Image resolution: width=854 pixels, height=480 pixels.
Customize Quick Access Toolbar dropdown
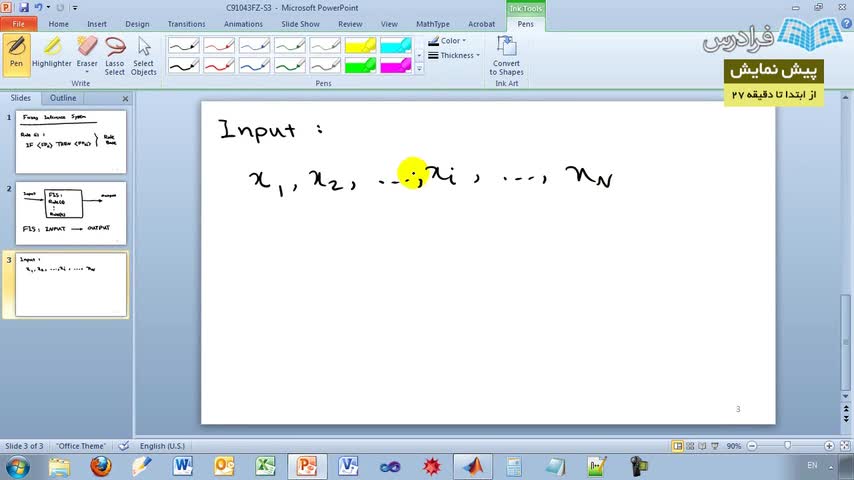click(75, 8)
